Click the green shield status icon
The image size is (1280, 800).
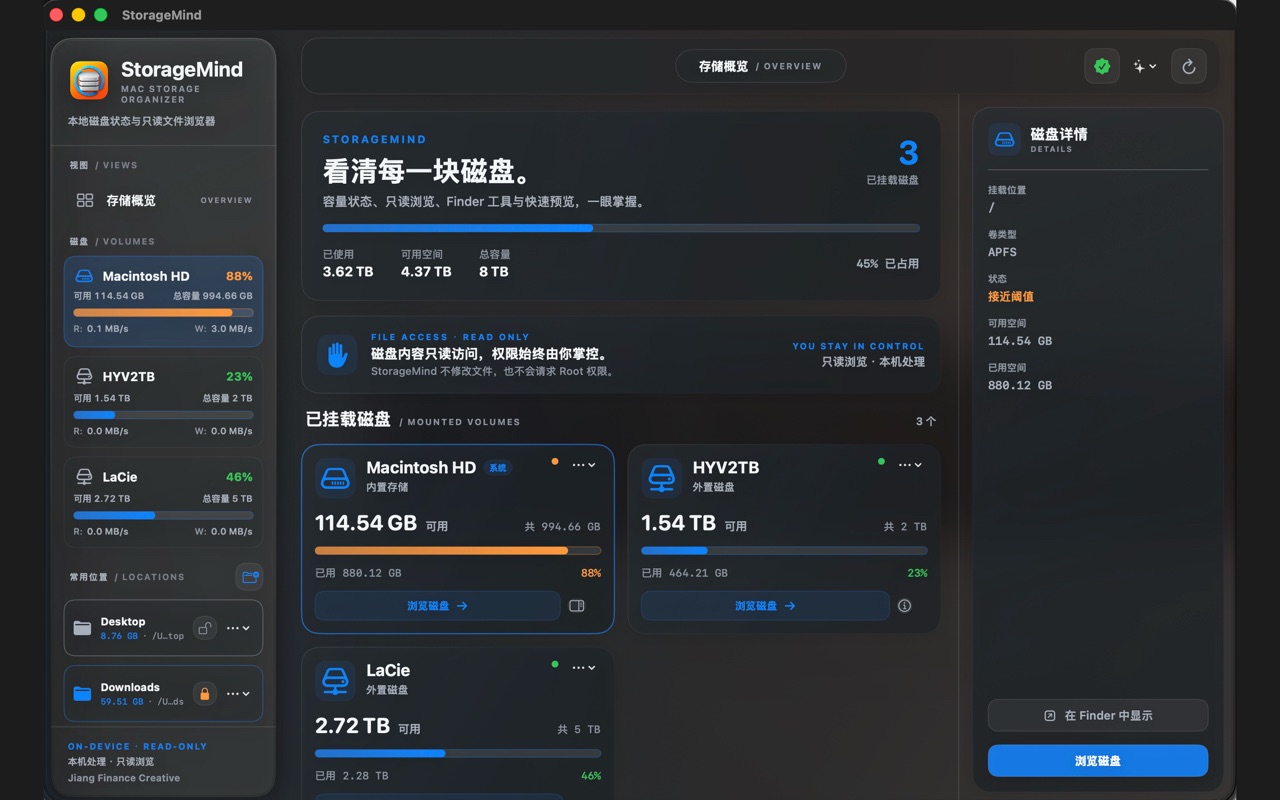pos(1102,66)
